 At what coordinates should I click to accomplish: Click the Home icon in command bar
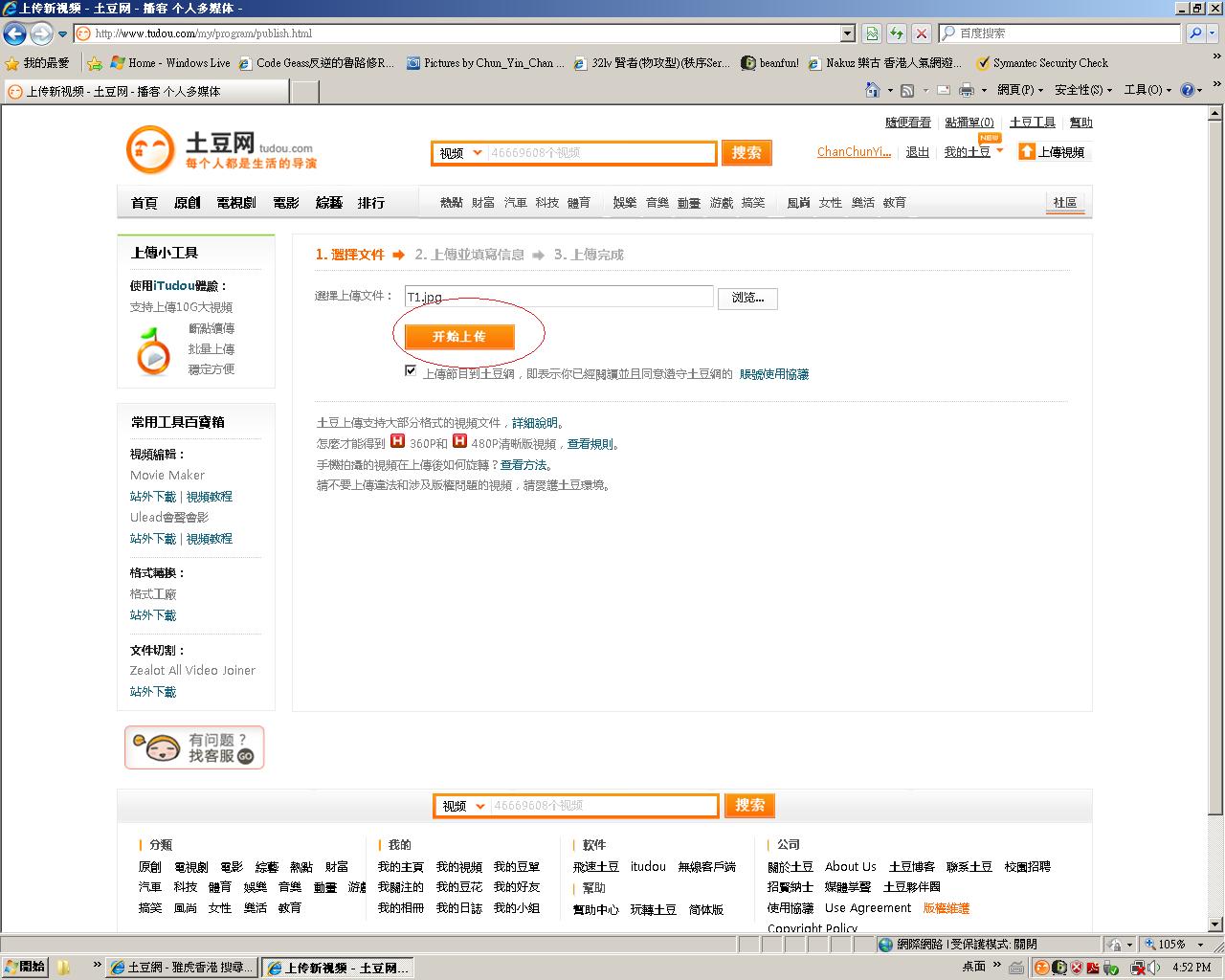(x=872, y=90)
